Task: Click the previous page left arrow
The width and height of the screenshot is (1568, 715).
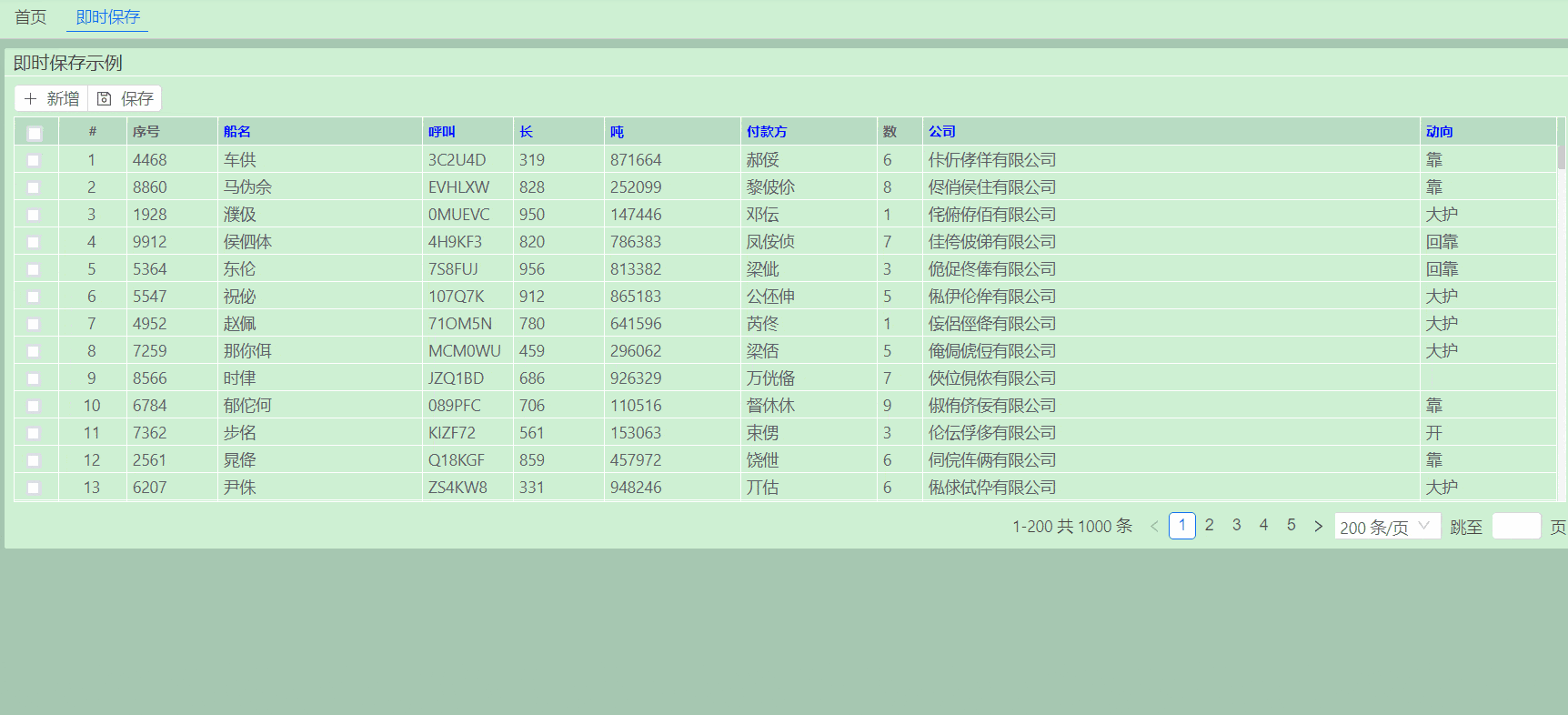Action: [x=1154, y=526]
